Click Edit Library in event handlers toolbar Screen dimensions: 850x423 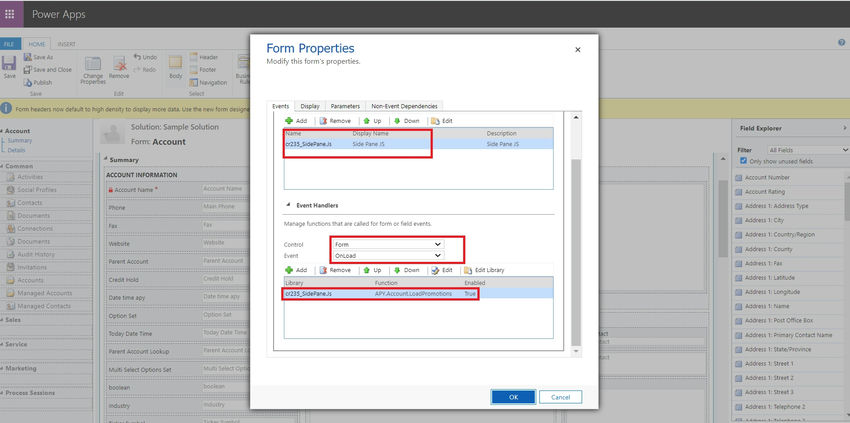tap(484, 270)
